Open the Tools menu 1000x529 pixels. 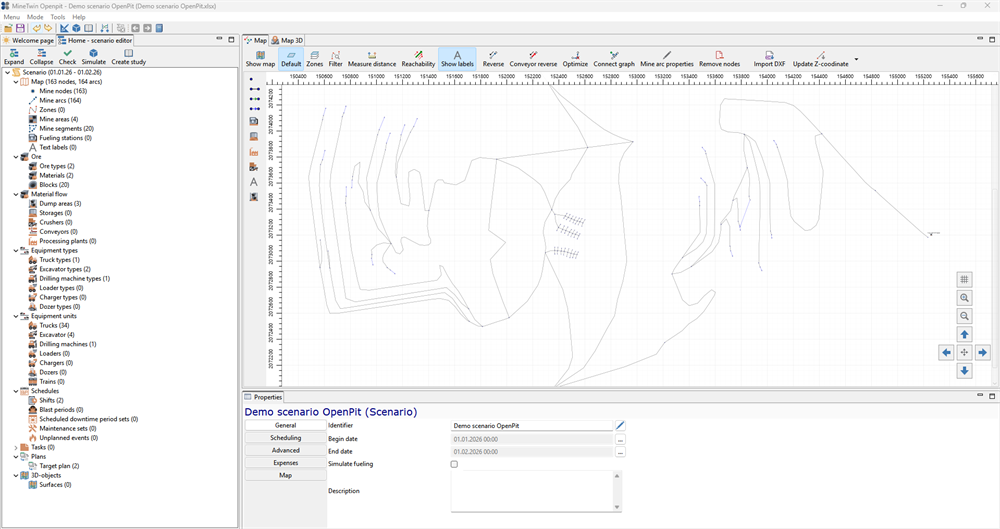(57, 17)
